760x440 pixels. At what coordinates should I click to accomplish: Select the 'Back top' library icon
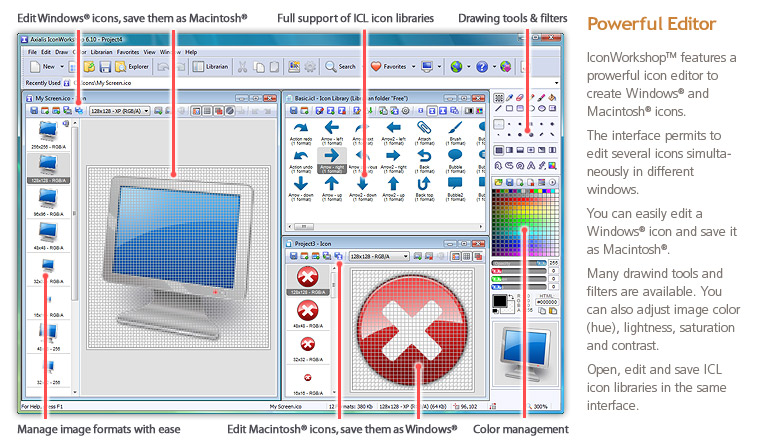424,189
